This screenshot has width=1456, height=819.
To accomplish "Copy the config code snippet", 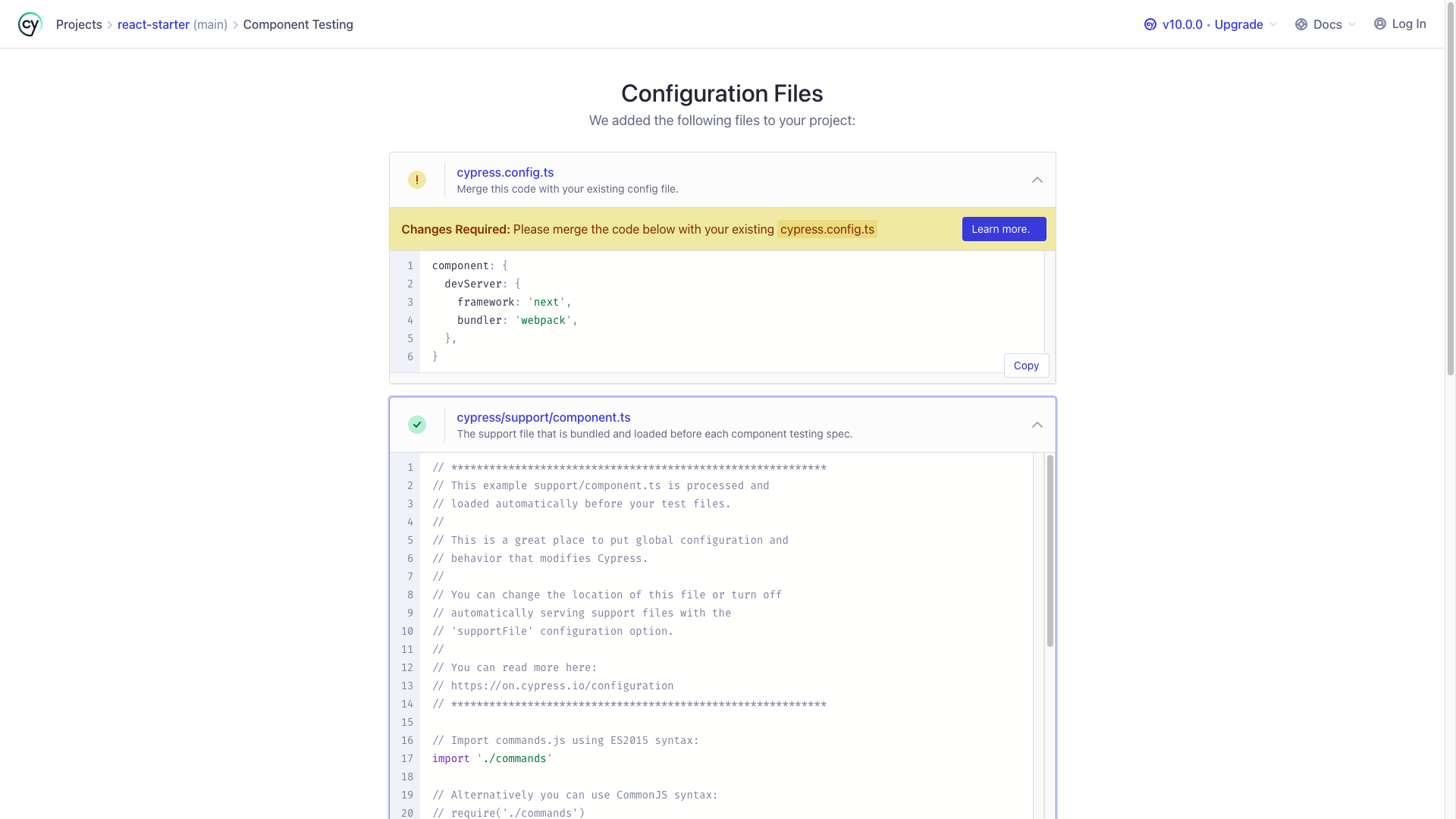I will click(1025, 366).
